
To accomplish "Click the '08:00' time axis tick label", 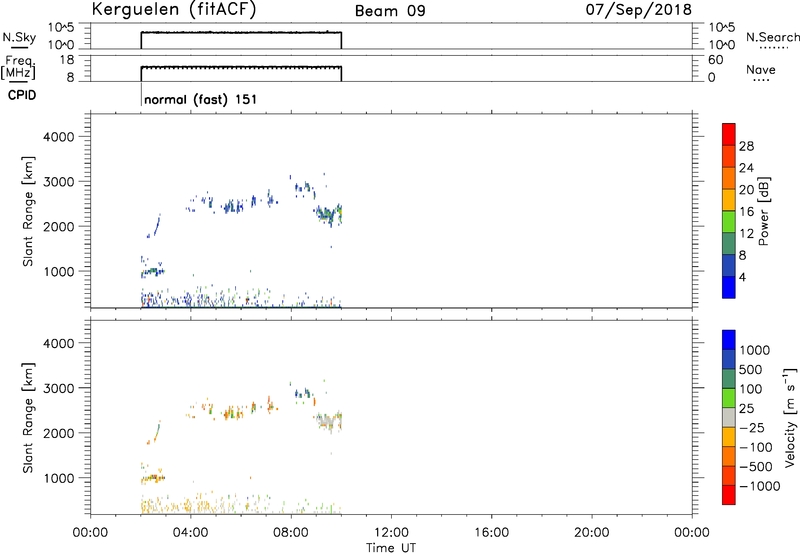I will (x=291, y=533).
